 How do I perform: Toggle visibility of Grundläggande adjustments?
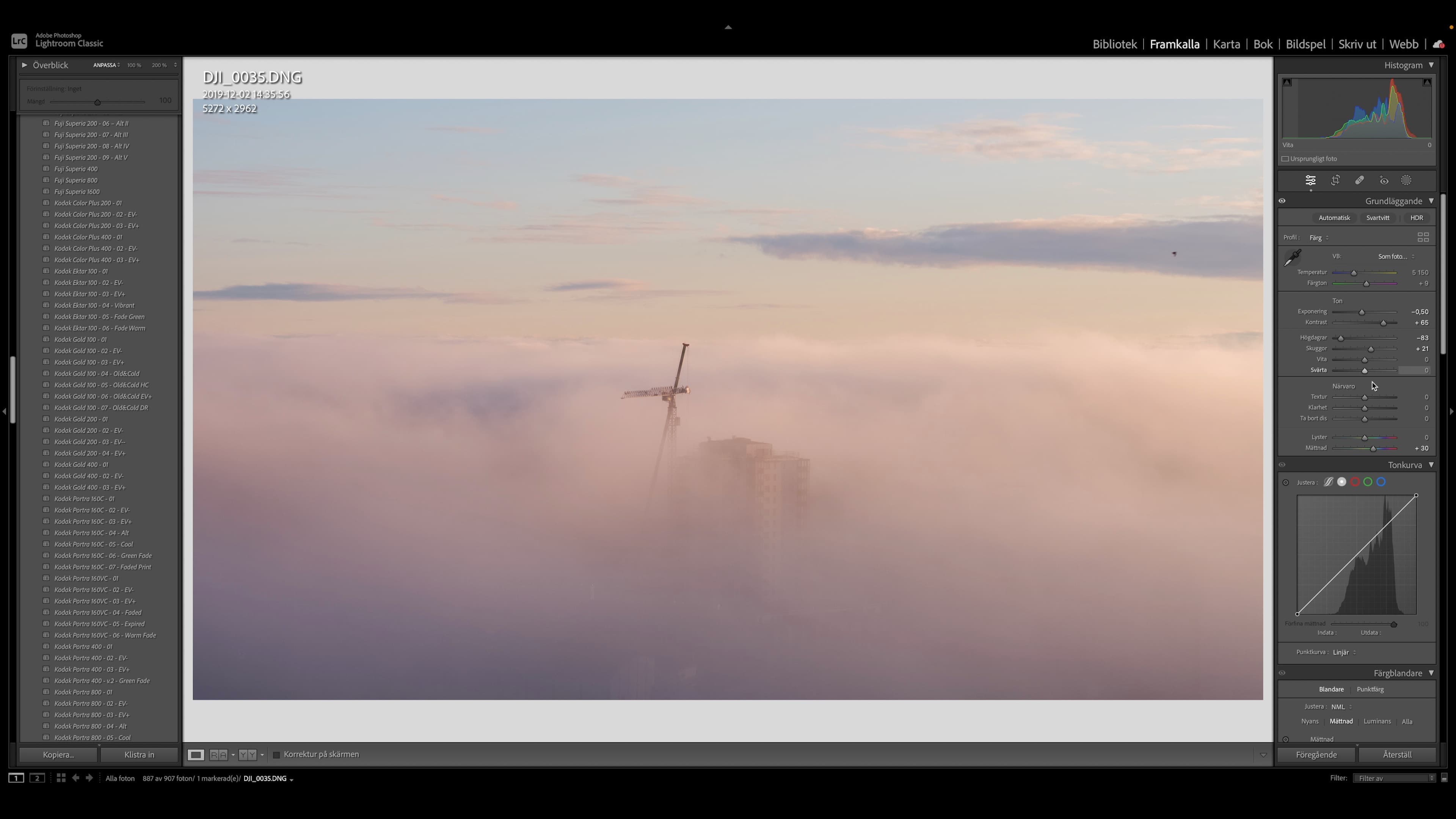[1282, 201]
